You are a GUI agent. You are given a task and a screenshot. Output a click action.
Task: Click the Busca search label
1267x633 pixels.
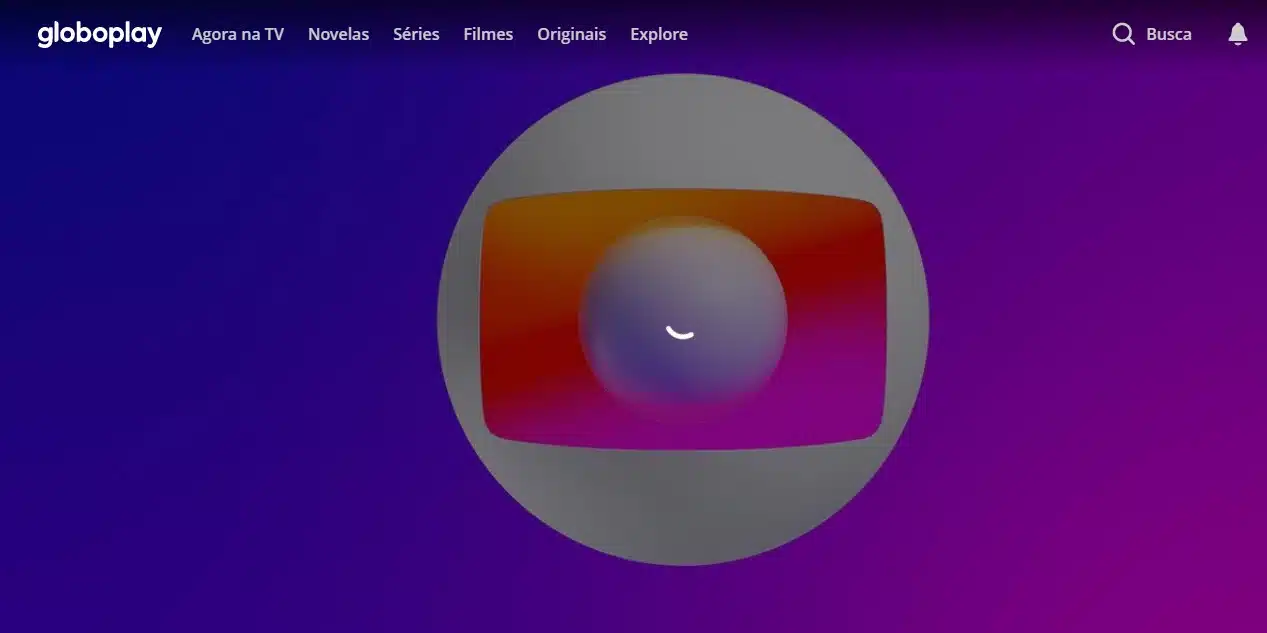[x=1168, y=34]
